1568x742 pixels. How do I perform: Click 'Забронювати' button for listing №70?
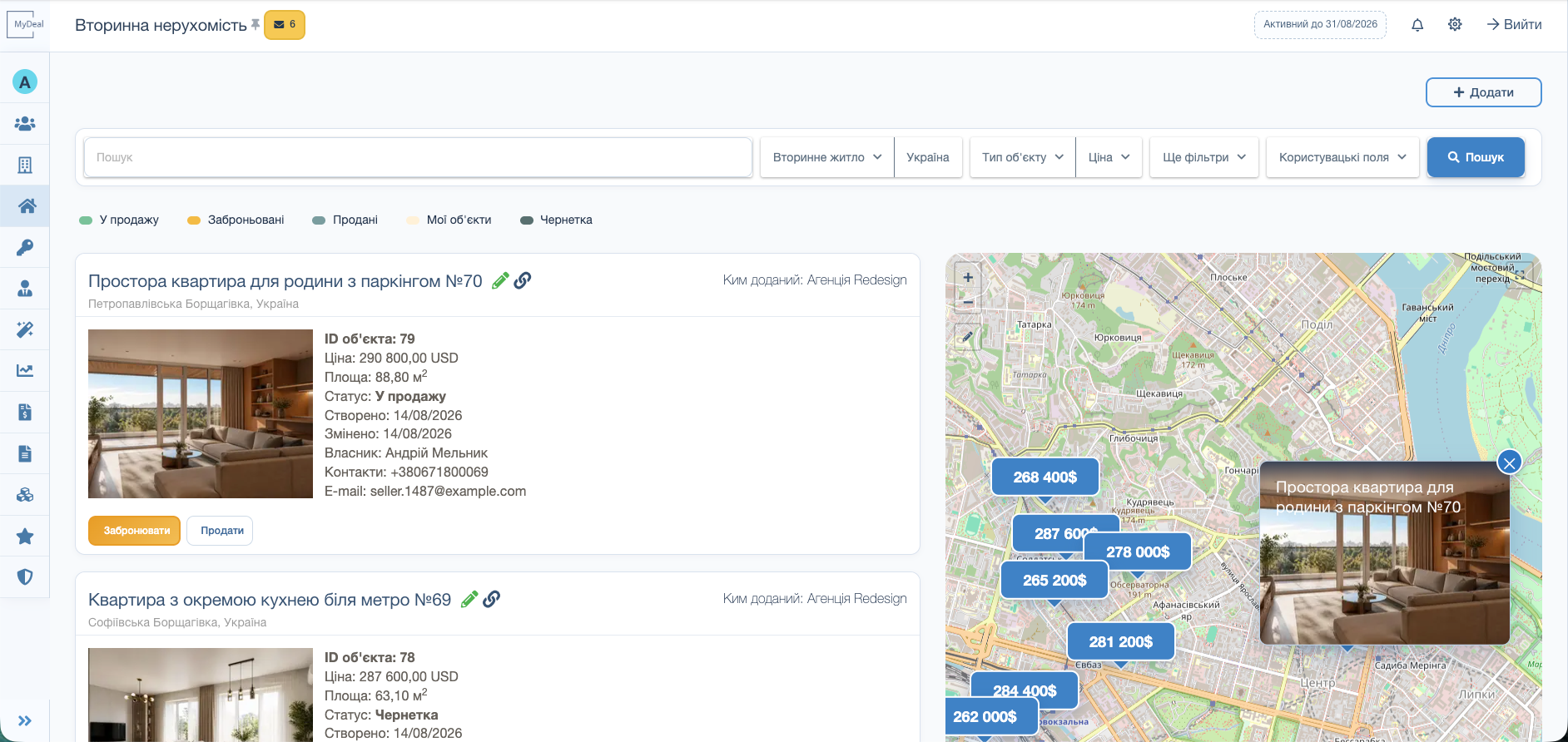click(134, 531)
